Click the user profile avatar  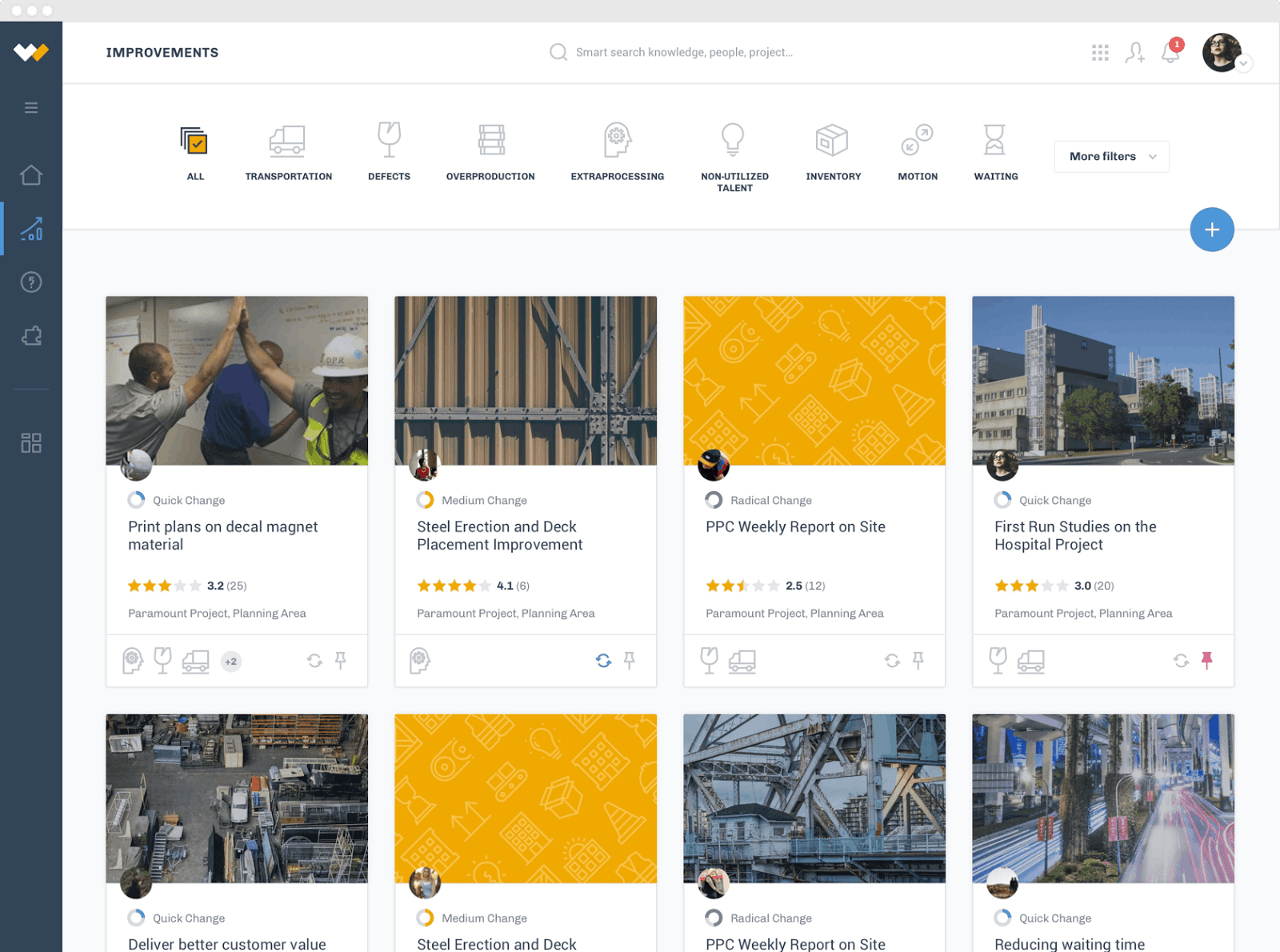(1222, 53)
